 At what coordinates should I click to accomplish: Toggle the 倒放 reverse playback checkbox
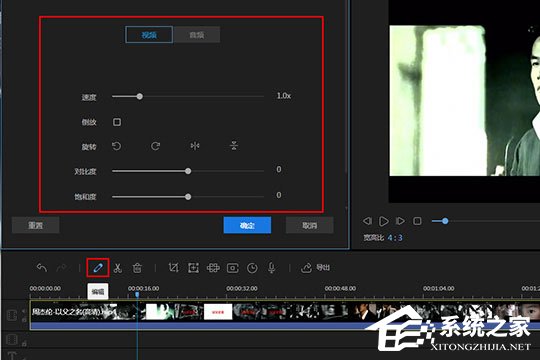117,122
